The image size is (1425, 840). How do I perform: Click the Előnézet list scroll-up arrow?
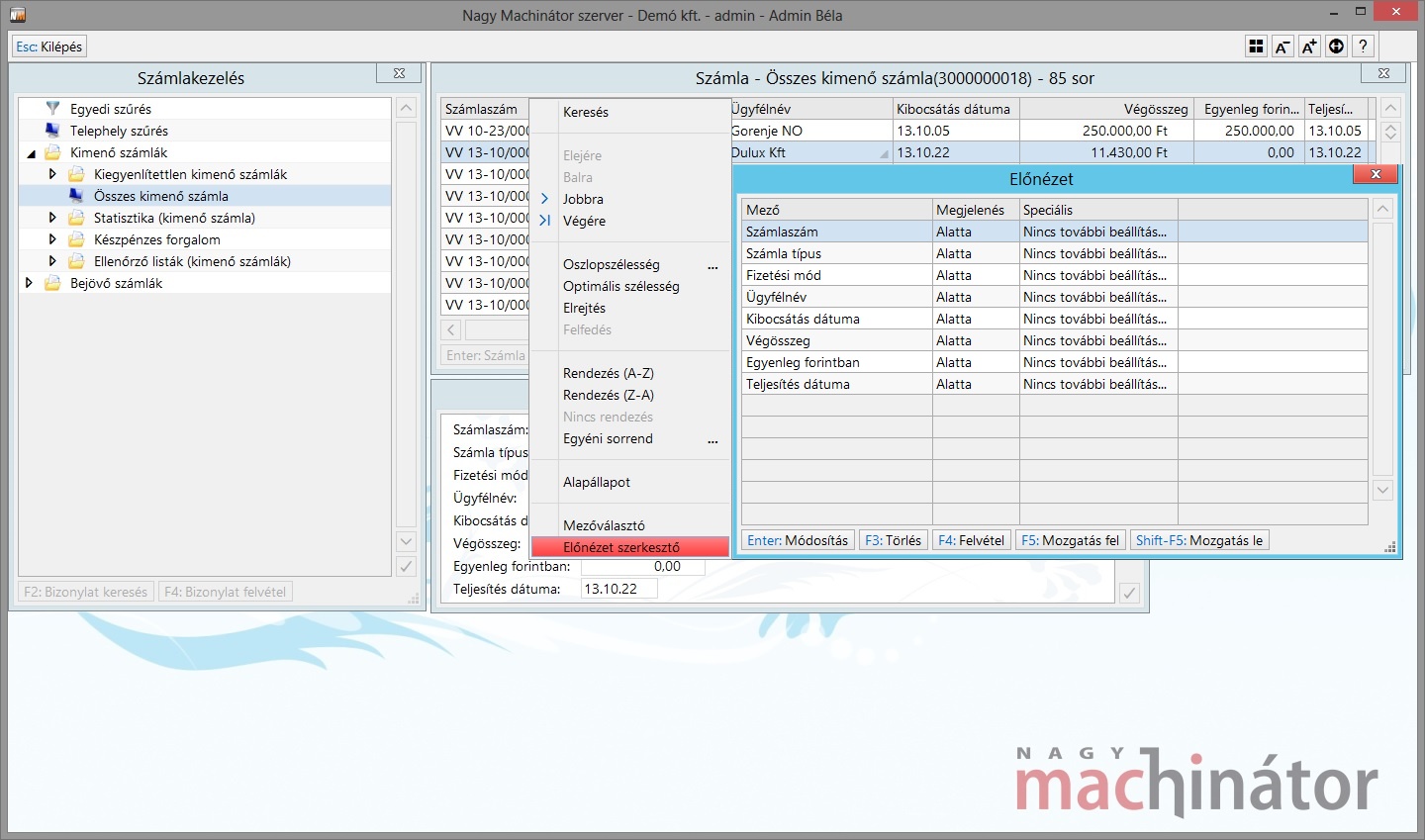click(x=1383, y=209)
